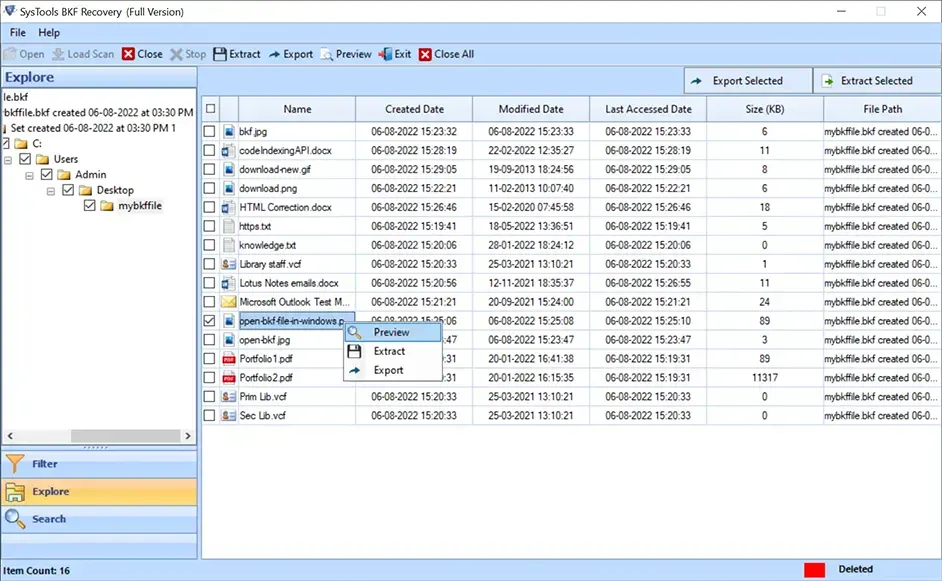Open the Help menu
The width and height of the screenshot is (942, 581).
[49, 33]
